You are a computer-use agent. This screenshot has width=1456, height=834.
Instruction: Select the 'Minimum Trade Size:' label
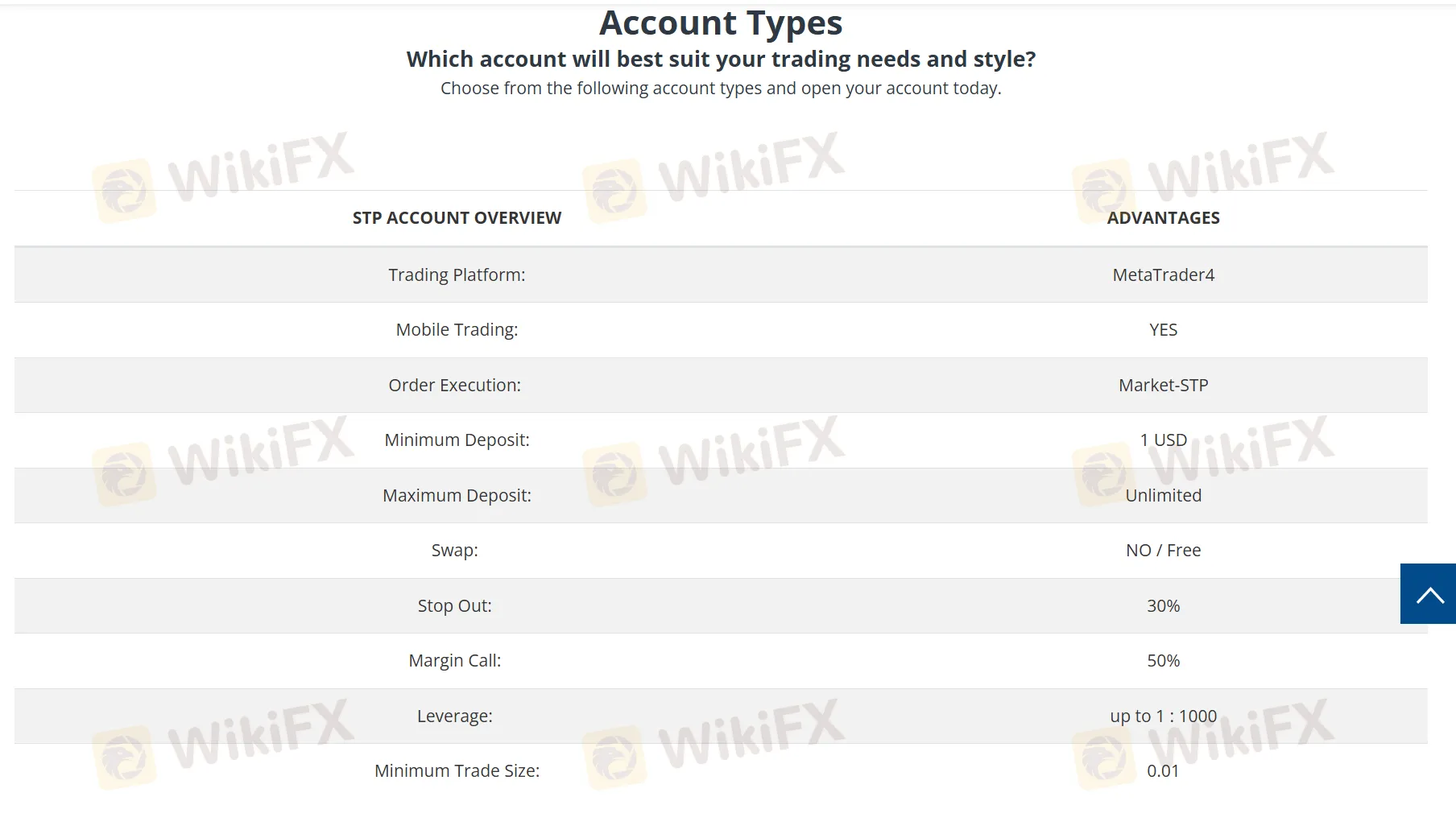(x=457, y=771)
